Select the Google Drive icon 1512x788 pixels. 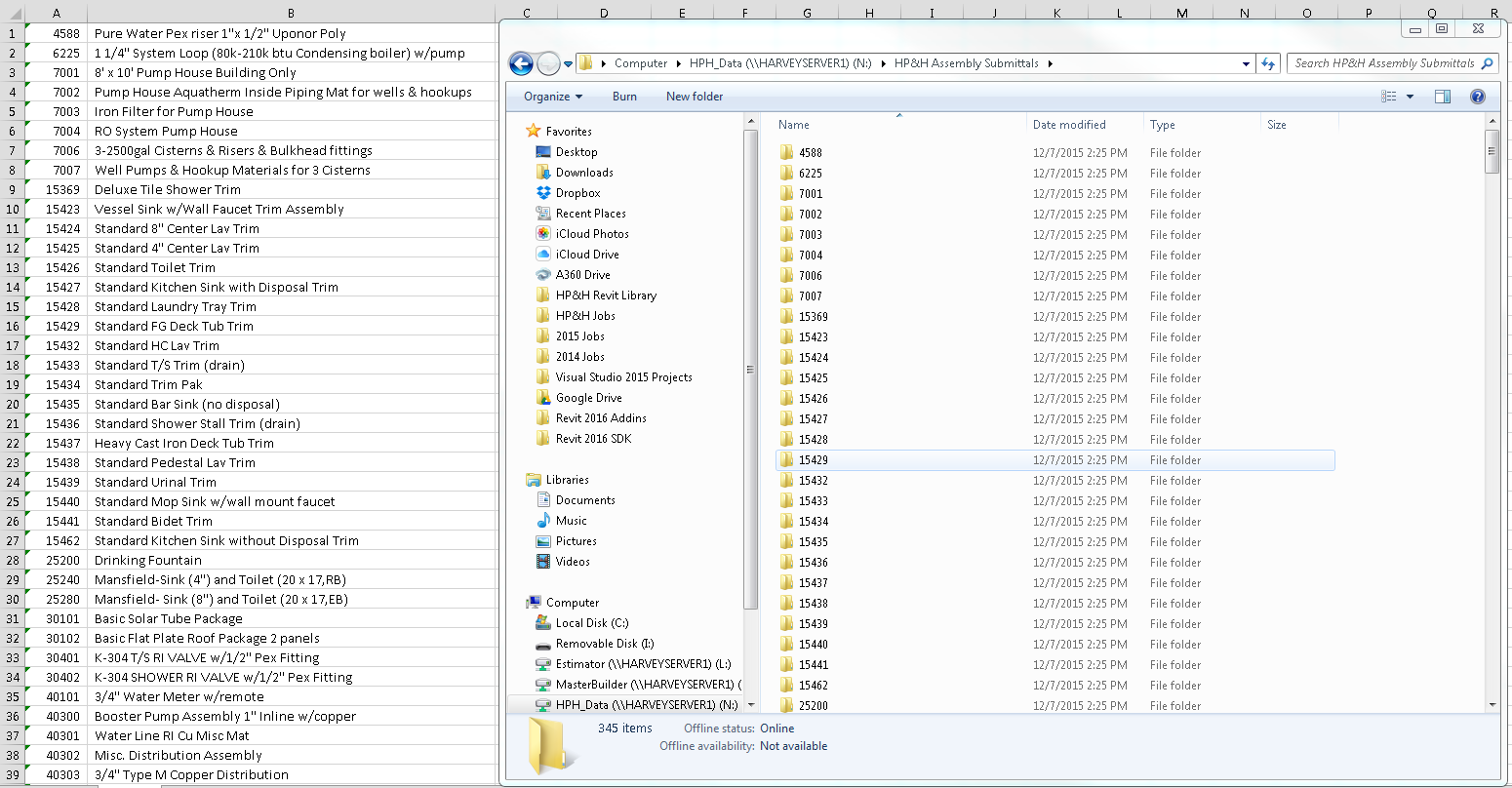[543, 398]
